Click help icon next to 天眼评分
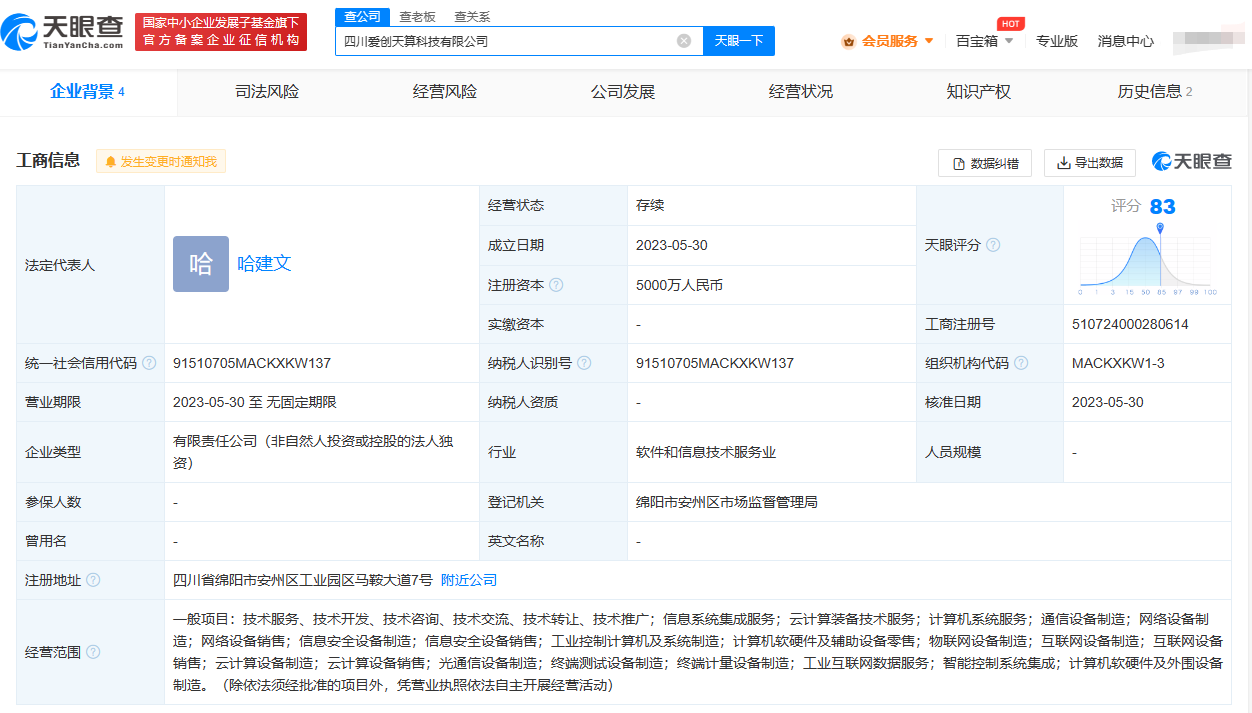This screenshot has width=1252, height=713. 993,245
